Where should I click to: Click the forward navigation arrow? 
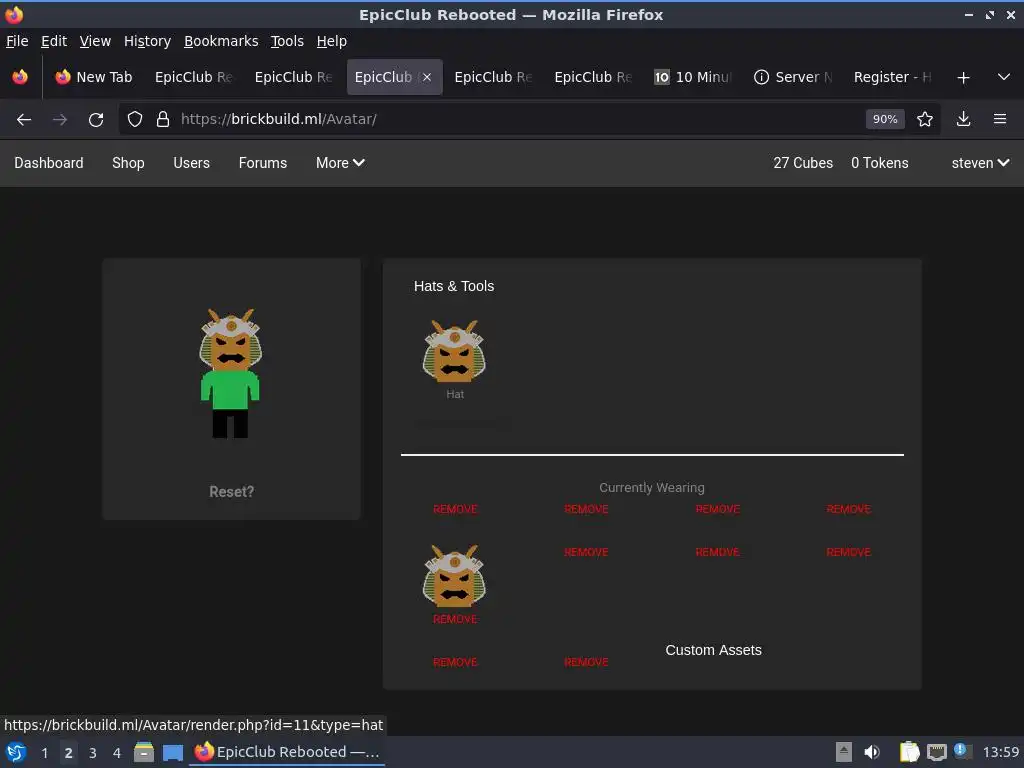click(60, 120)
